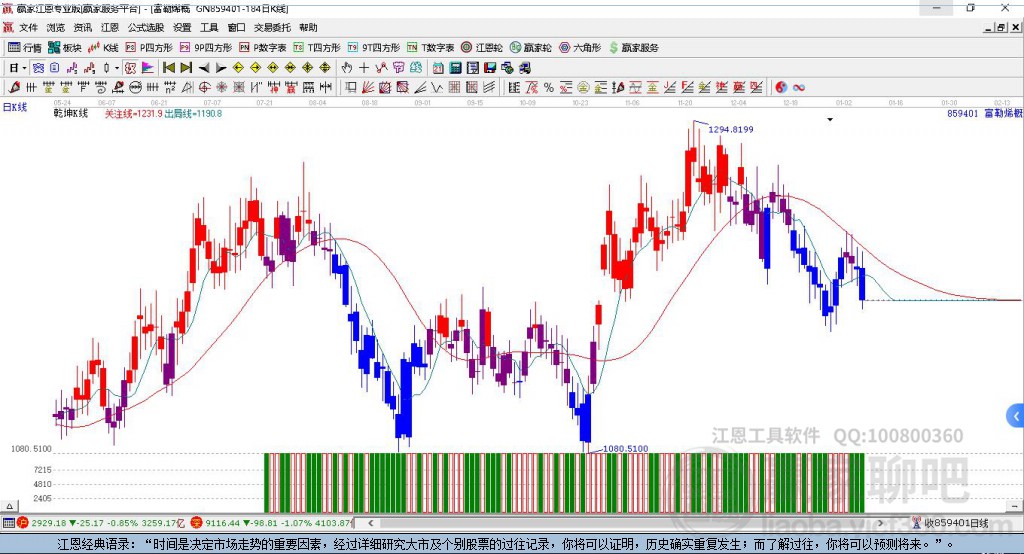
Task: Open the P四方形 tool
Action: pos(149,48)
